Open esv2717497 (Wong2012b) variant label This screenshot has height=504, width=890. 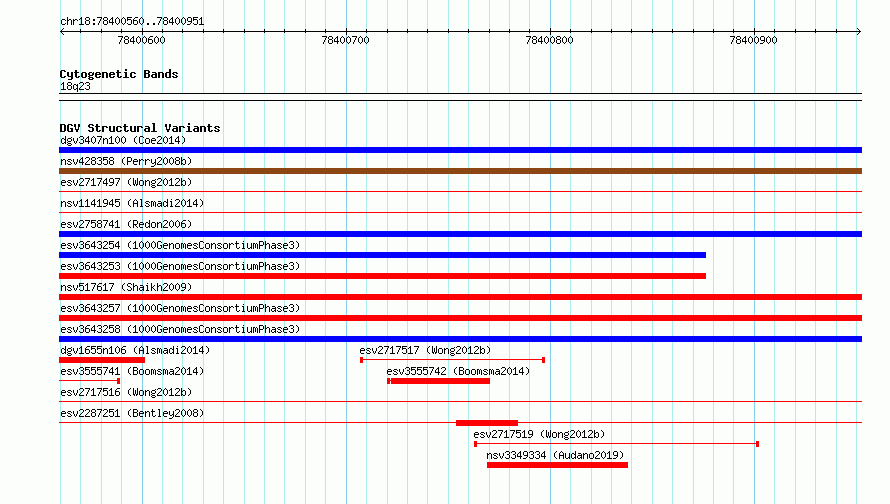pyautogui.click(x=126, y=182)
